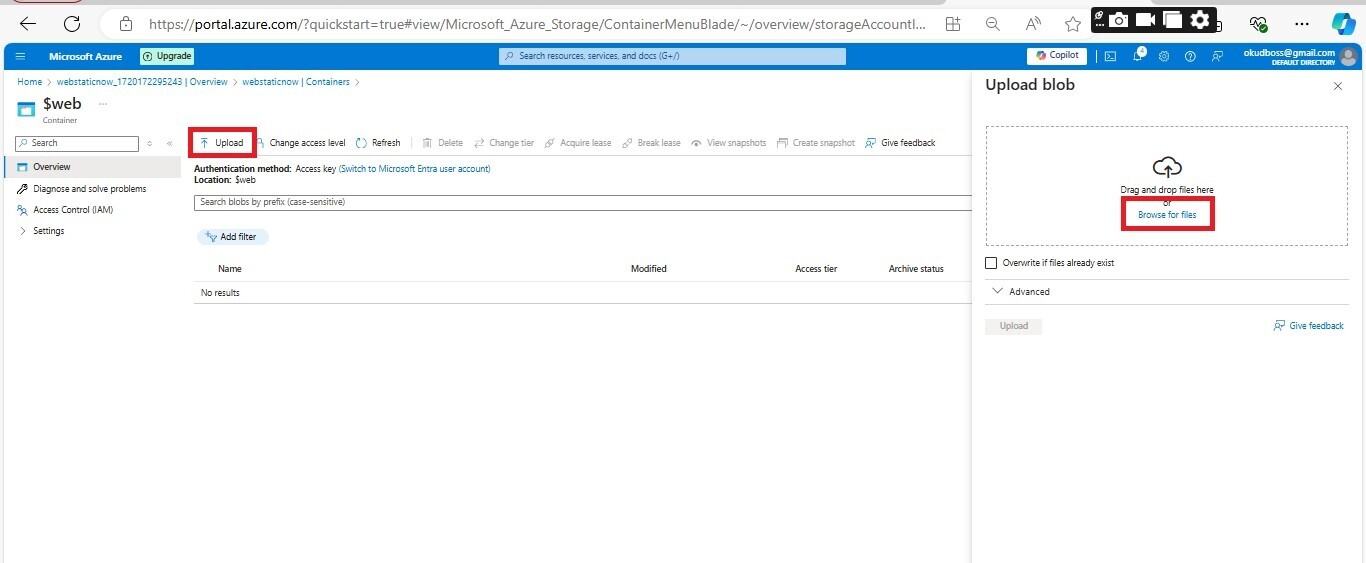Click the browser back arrow
This screenshot has width=1366, height=563.
pos(28,23)
